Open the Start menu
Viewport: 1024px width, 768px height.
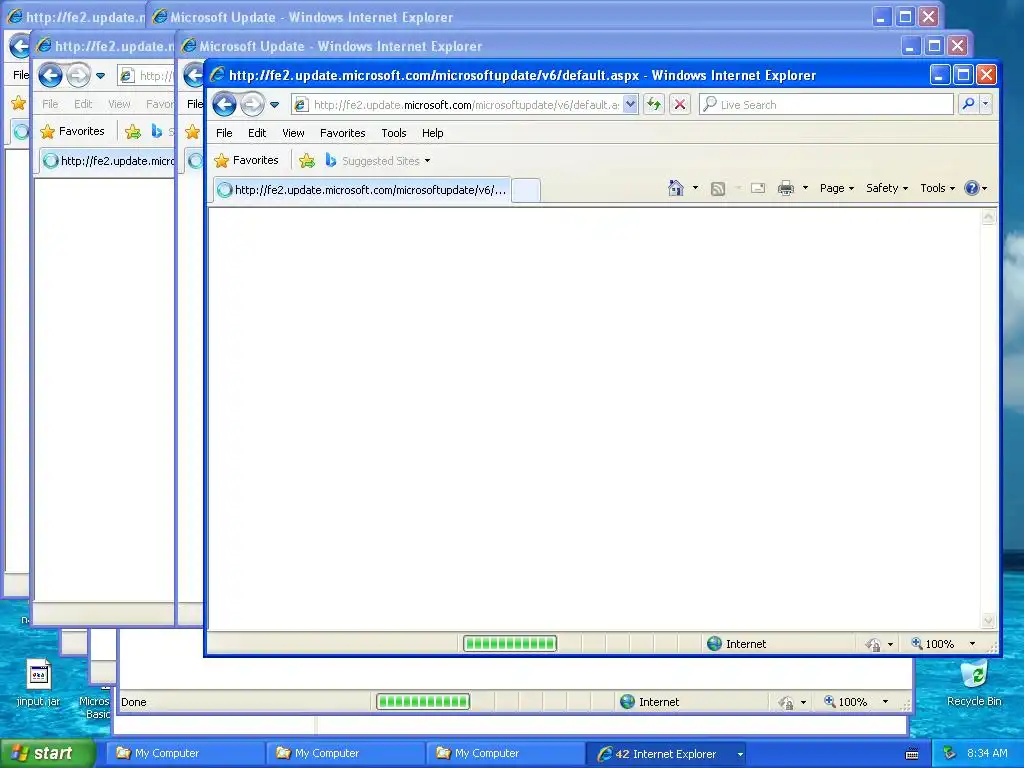[x=48, y=754]
